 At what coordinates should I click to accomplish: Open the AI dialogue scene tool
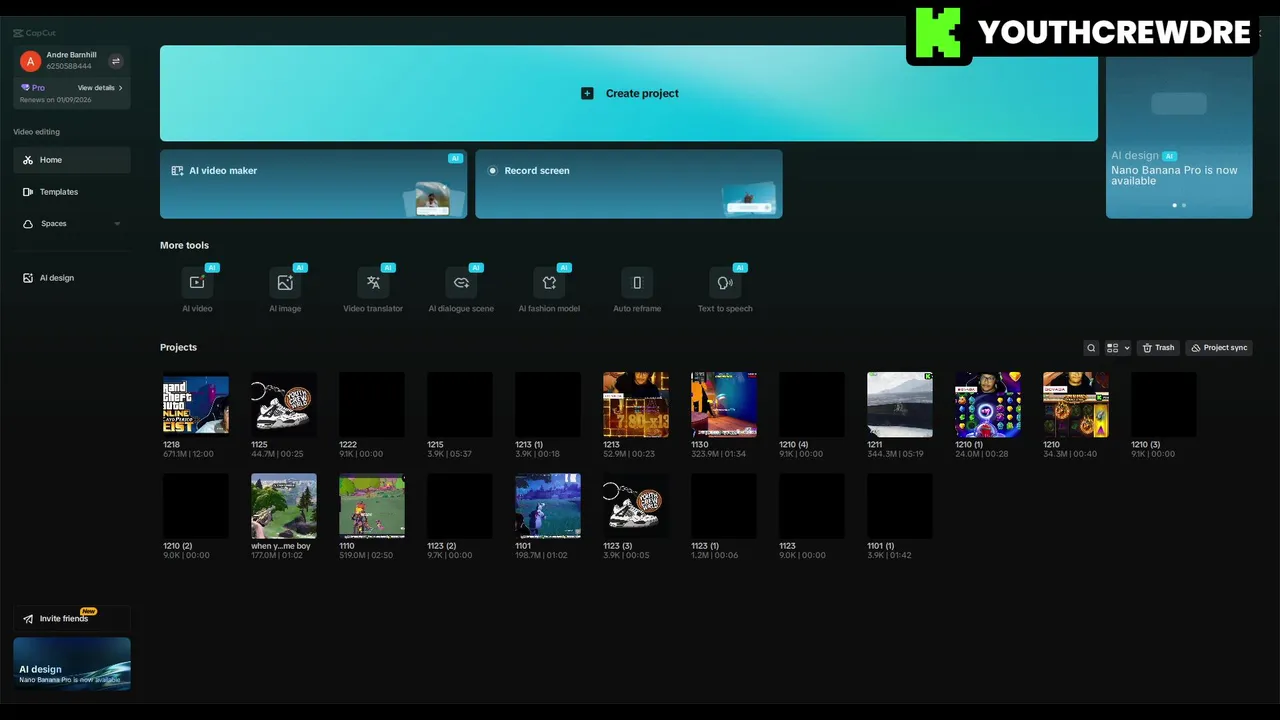[461, 283]
